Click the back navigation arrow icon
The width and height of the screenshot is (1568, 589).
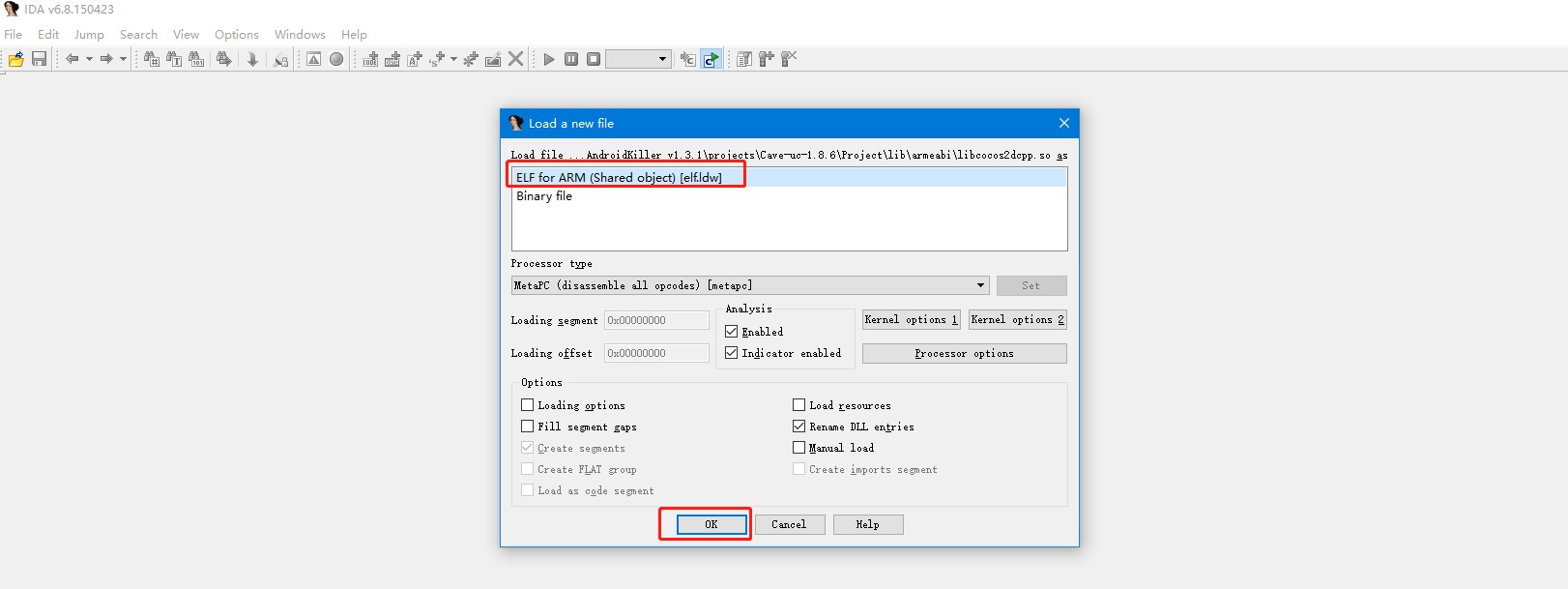73,59
